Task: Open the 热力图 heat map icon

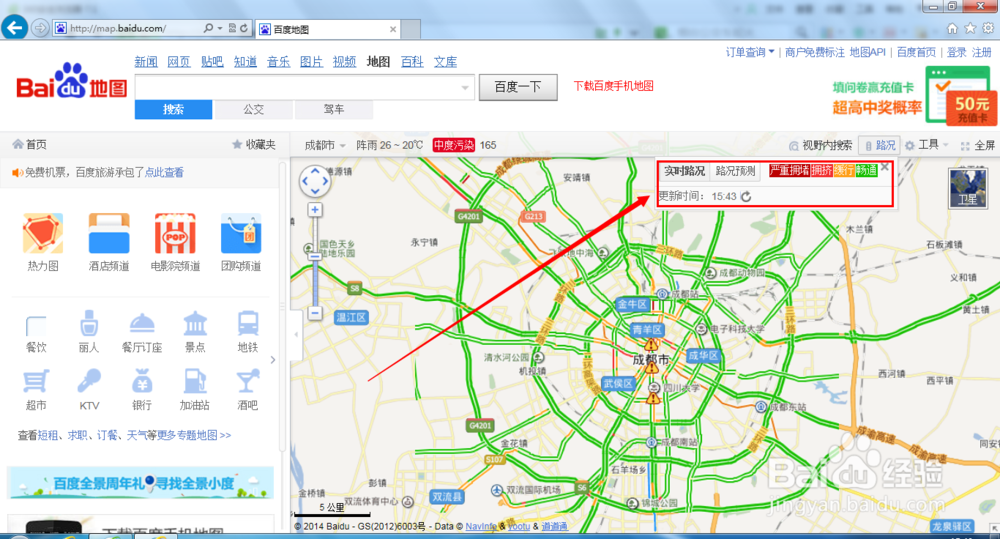Action: click(43, 233)
